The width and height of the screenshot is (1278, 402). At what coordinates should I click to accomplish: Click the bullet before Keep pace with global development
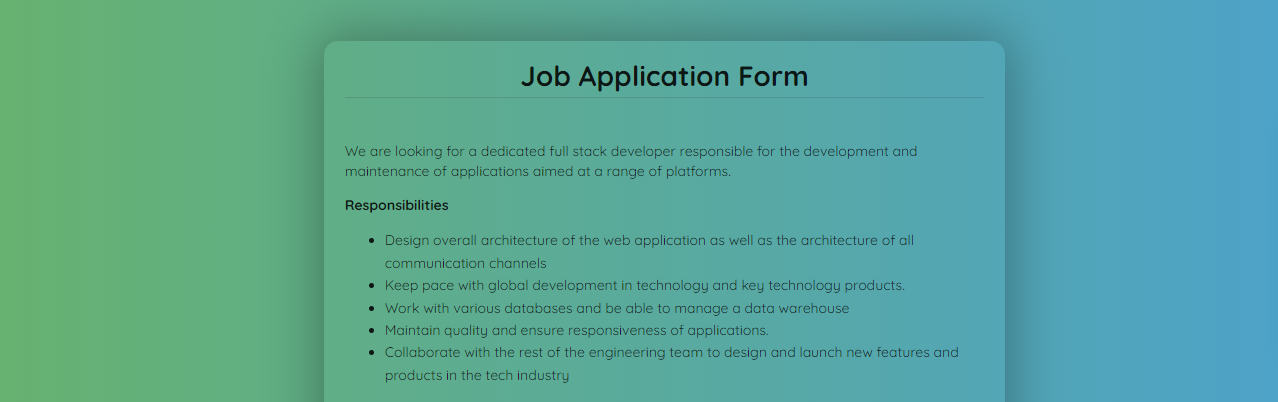(x=372, y=286)
